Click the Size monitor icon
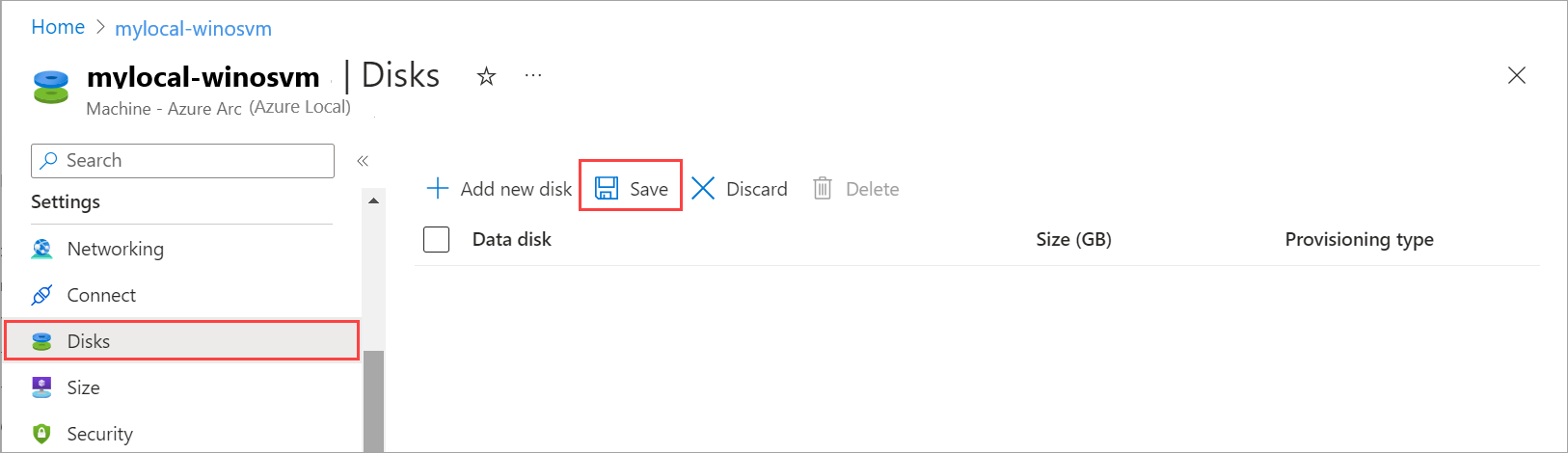The width and height of the screenshot is (1568, 453). click(41, 387)
